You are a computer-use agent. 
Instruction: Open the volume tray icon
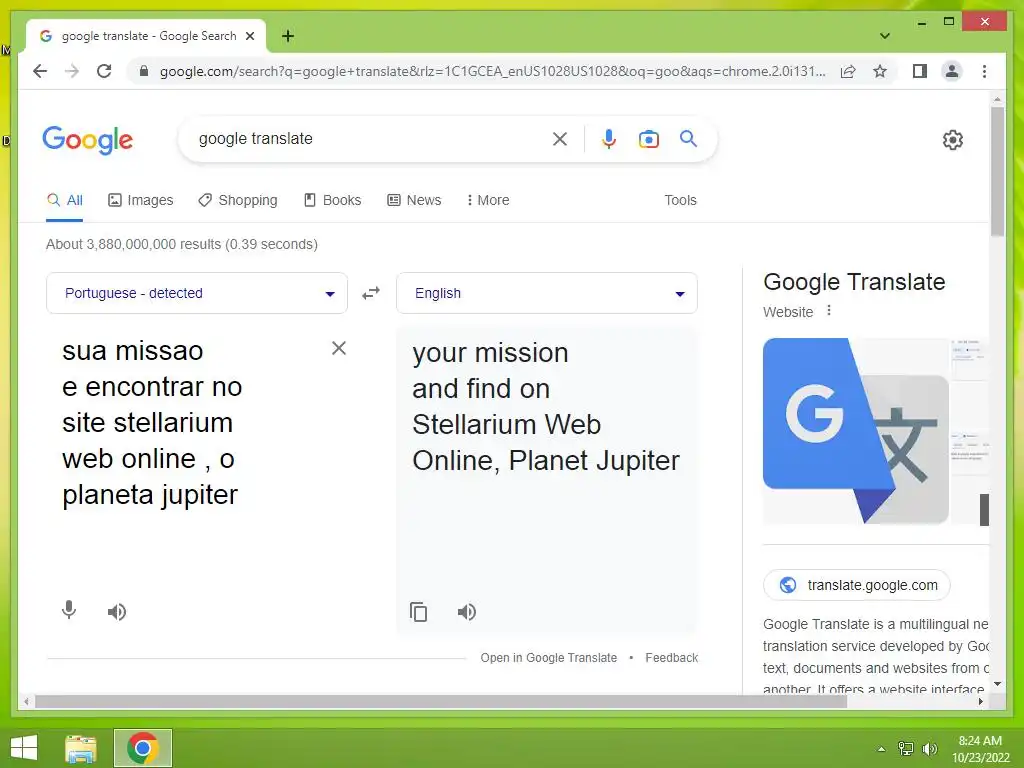pyautogui.click(x=929, y=749)
